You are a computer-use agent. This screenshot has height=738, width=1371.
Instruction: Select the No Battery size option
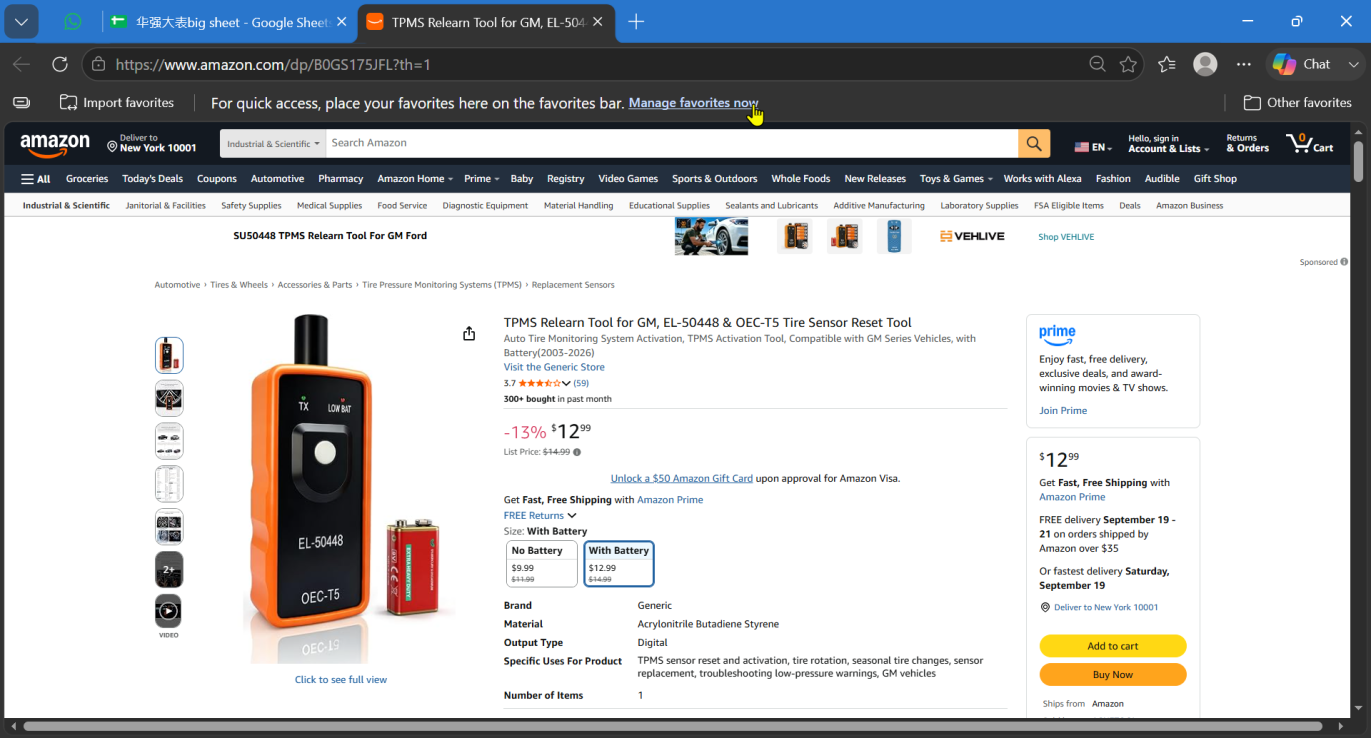542,564
